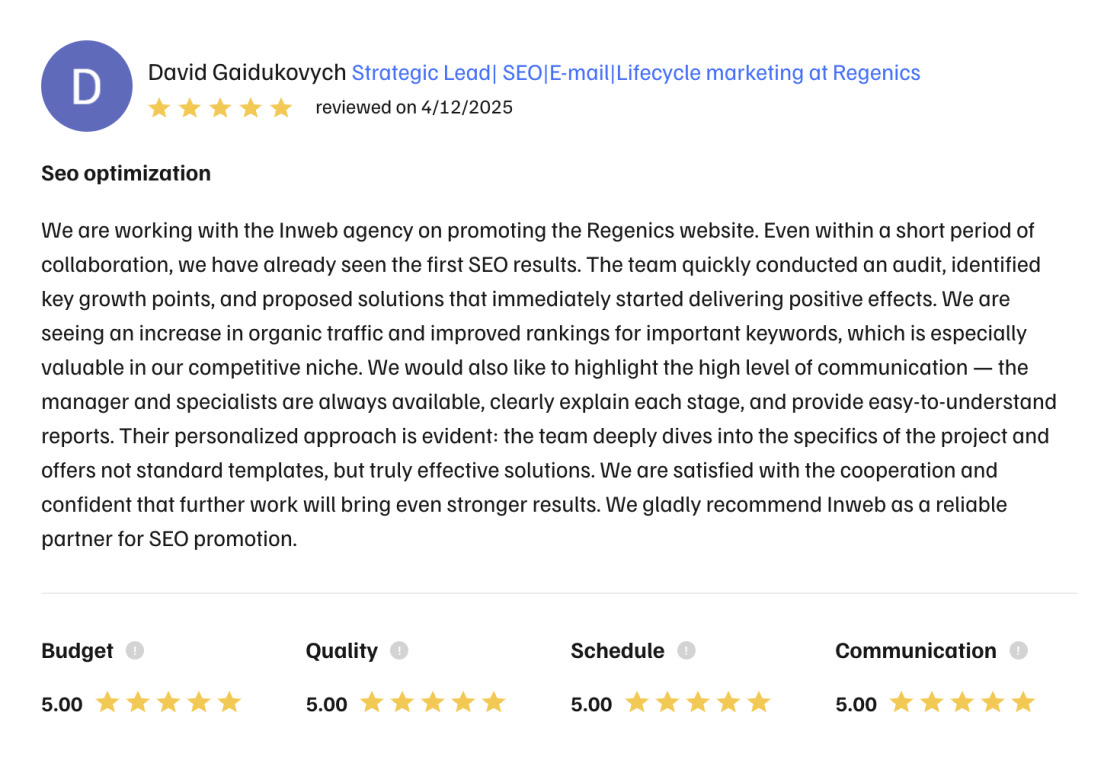Viewport: 1120px width, 757px height.
Task: Open the Strategic Lead at Regenics link
Action: [x=635, y=73]
